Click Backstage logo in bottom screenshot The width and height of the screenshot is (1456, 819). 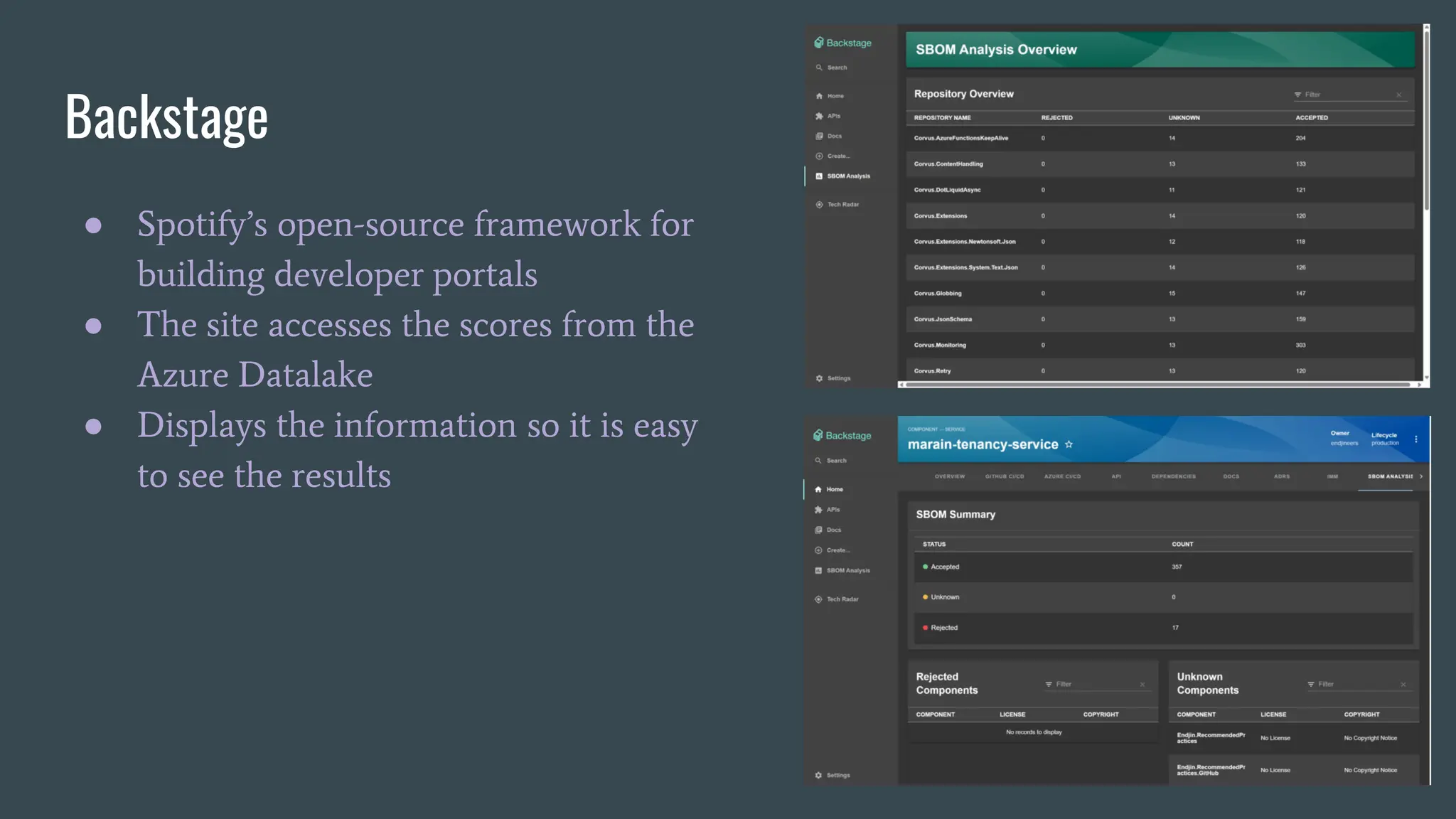842,435
